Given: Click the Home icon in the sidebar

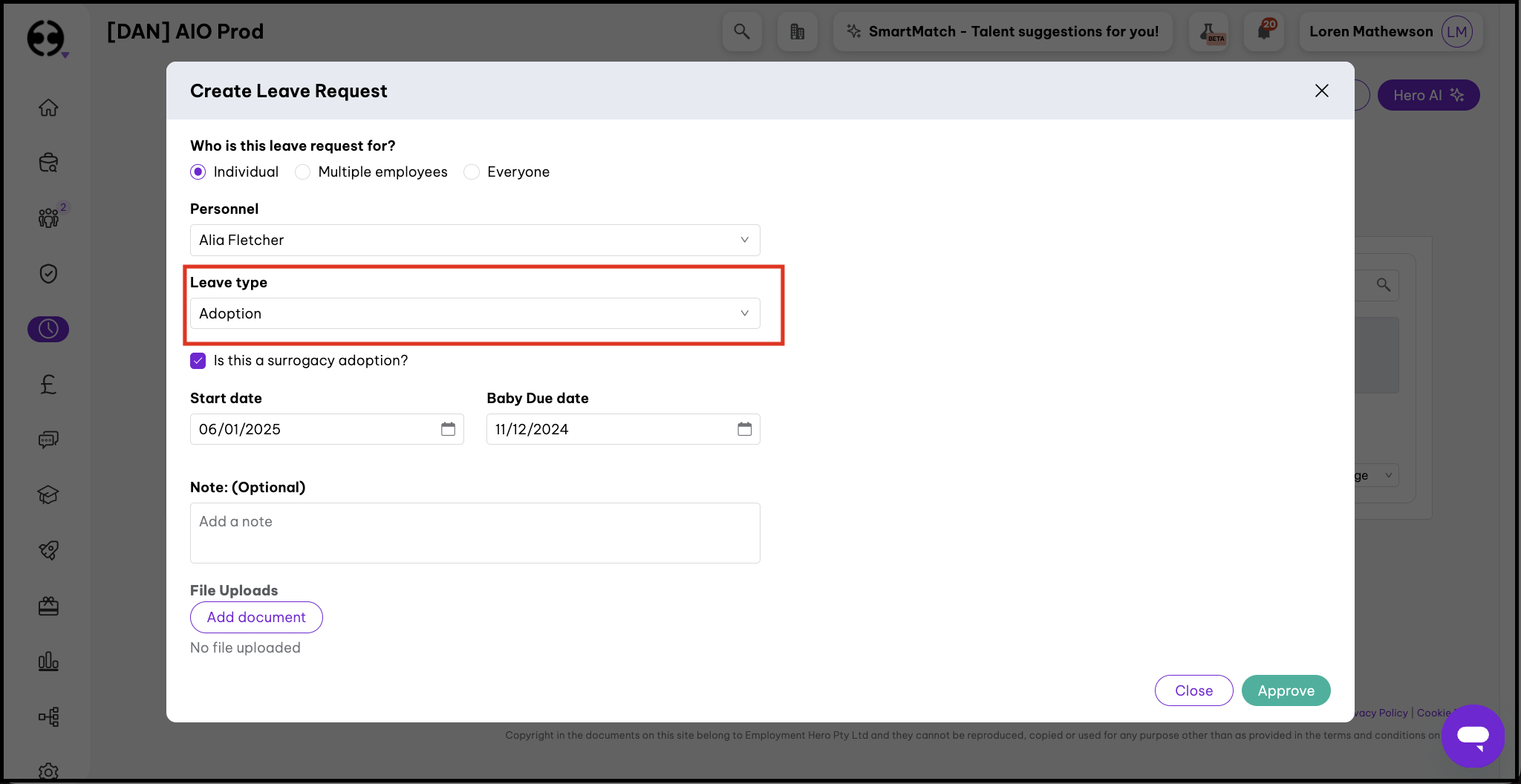Looking at the screenshot, I should (48, 108).
